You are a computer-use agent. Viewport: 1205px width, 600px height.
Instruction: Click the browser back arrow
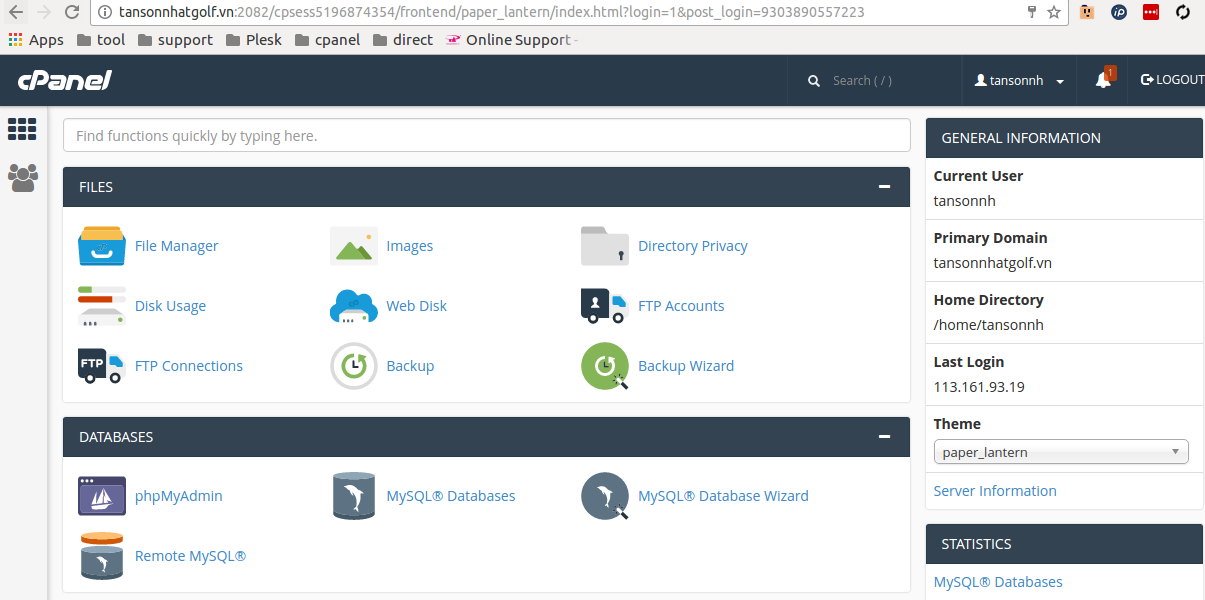click(x=16, y=13)
